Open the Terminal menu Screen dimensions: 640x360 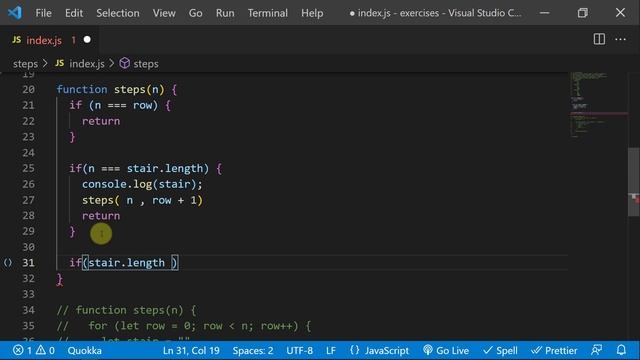click(268, 13)
